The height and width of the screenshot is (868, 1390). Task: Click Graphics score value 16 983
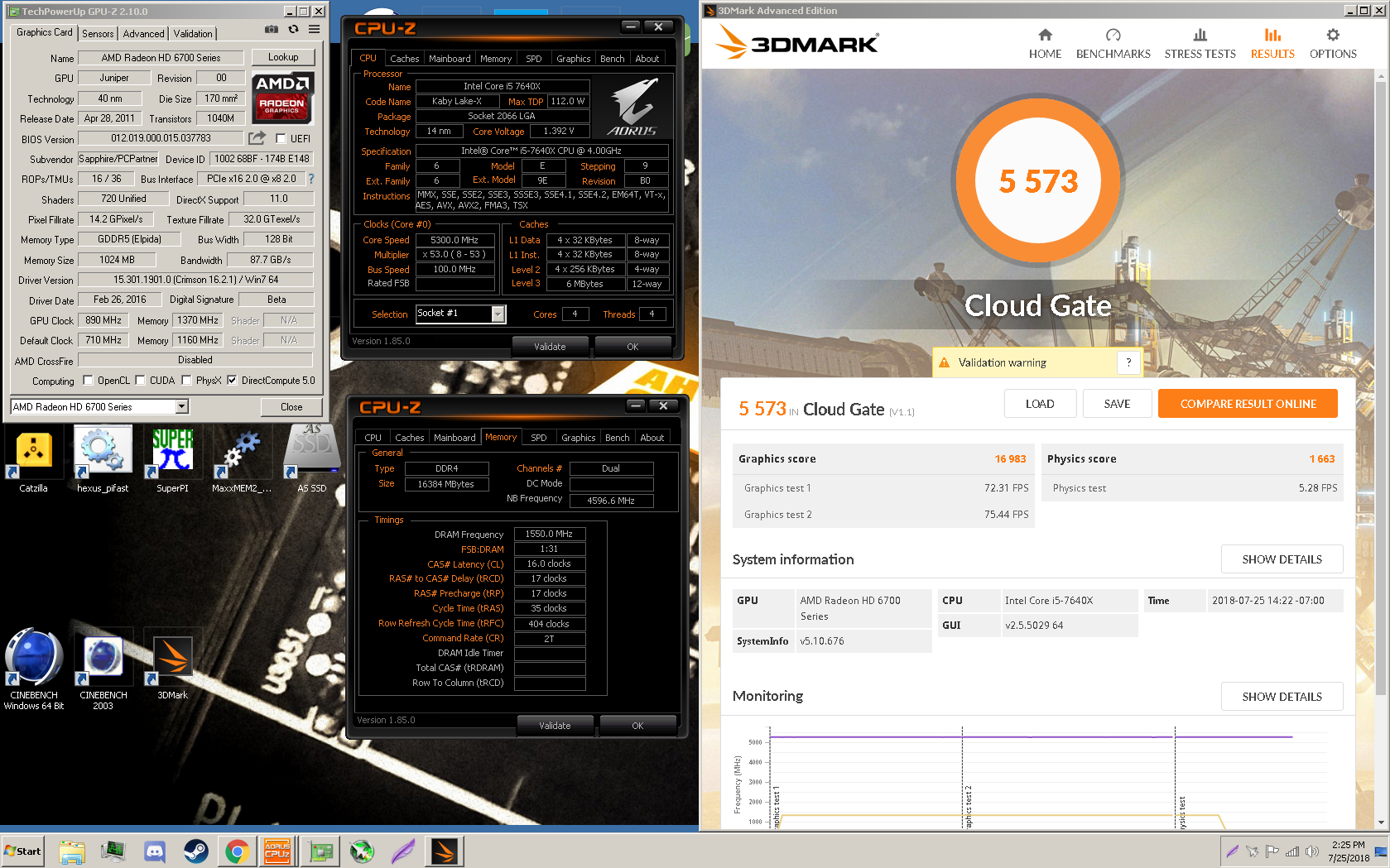[x=1010, y=459]
